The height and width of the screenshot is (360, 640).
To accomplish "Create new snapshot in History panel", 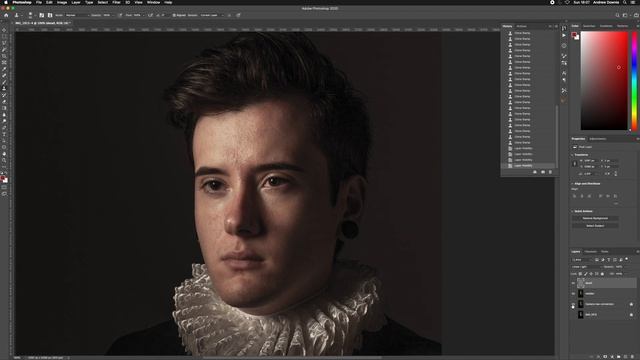I will point(543,172).
